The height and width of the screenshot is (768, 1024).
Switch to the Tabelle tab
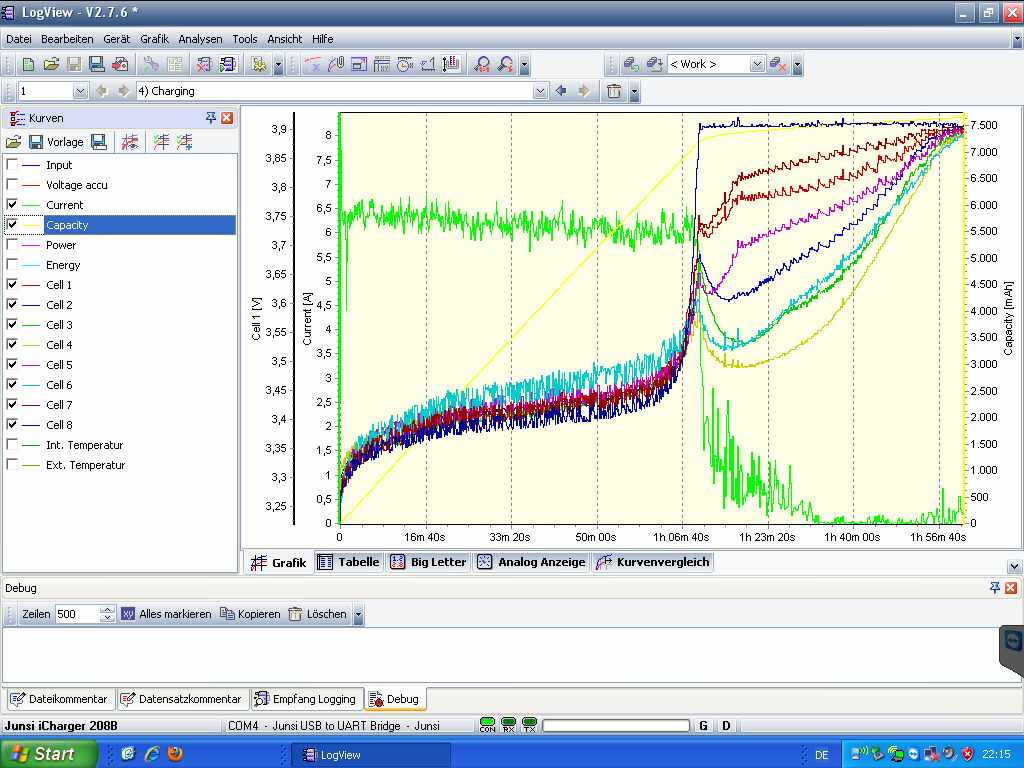coord(349,562)
